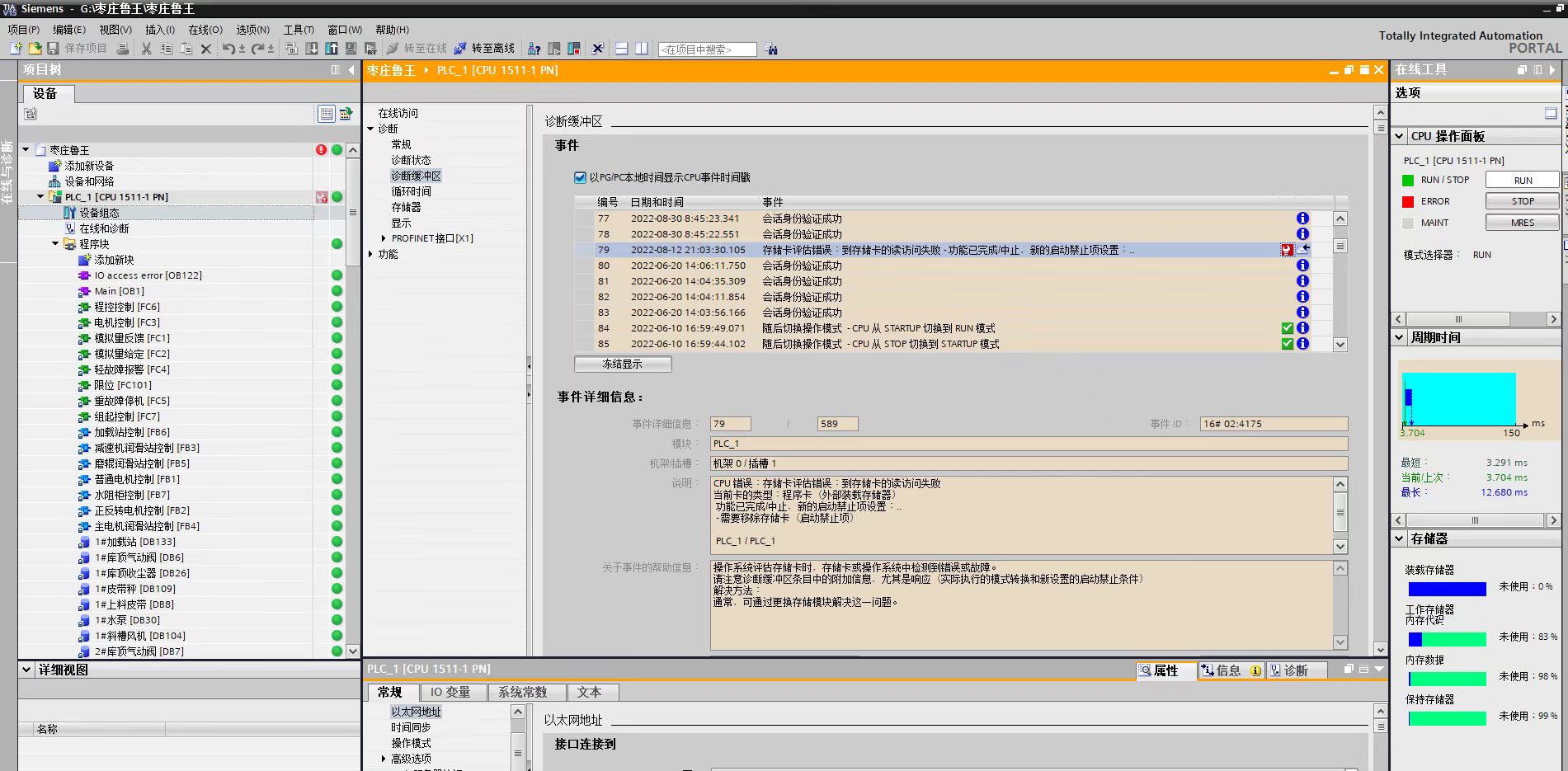Expand the PROFINET接口[X1] node
The width and height of the screenshot is (1568, 771).
coord(384,238)
